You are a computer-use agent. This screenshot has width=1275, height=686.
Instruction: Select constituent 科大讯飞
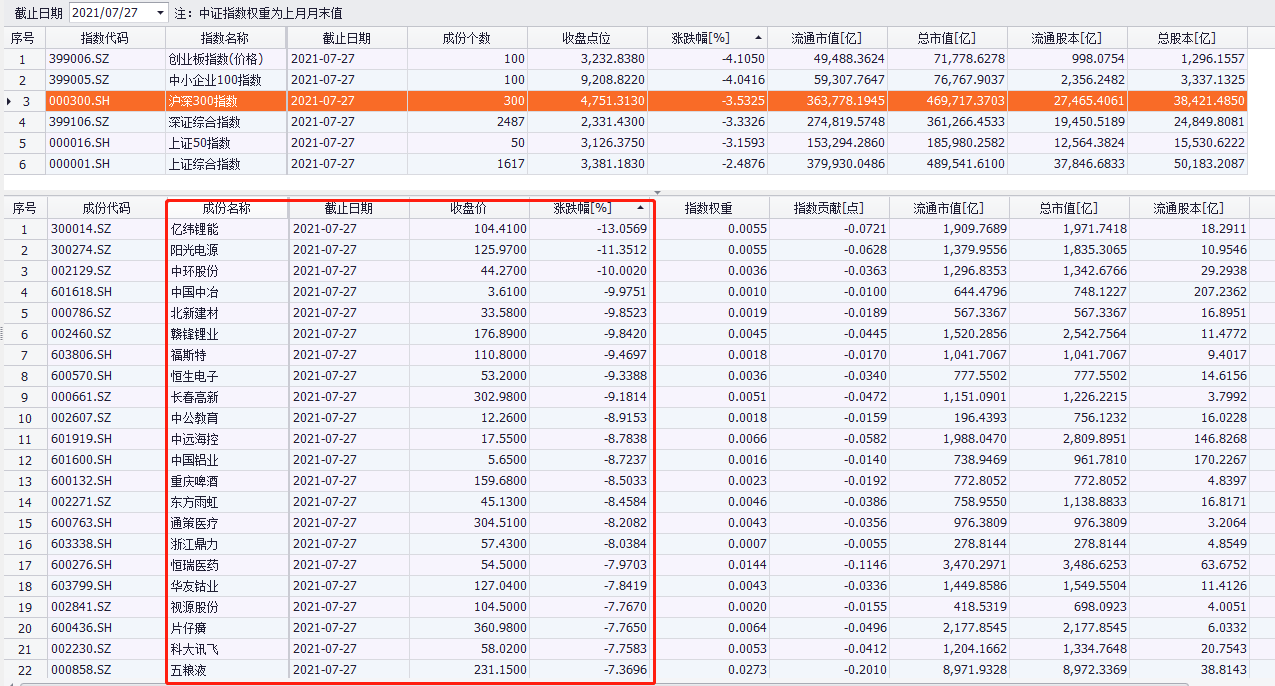point(194,649)
